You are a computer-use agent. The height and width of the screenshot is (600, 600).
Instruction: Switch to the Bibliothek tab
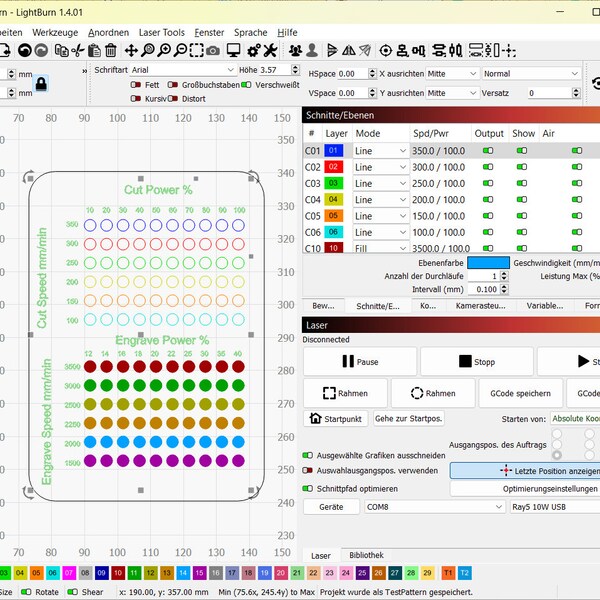(366, 555)
